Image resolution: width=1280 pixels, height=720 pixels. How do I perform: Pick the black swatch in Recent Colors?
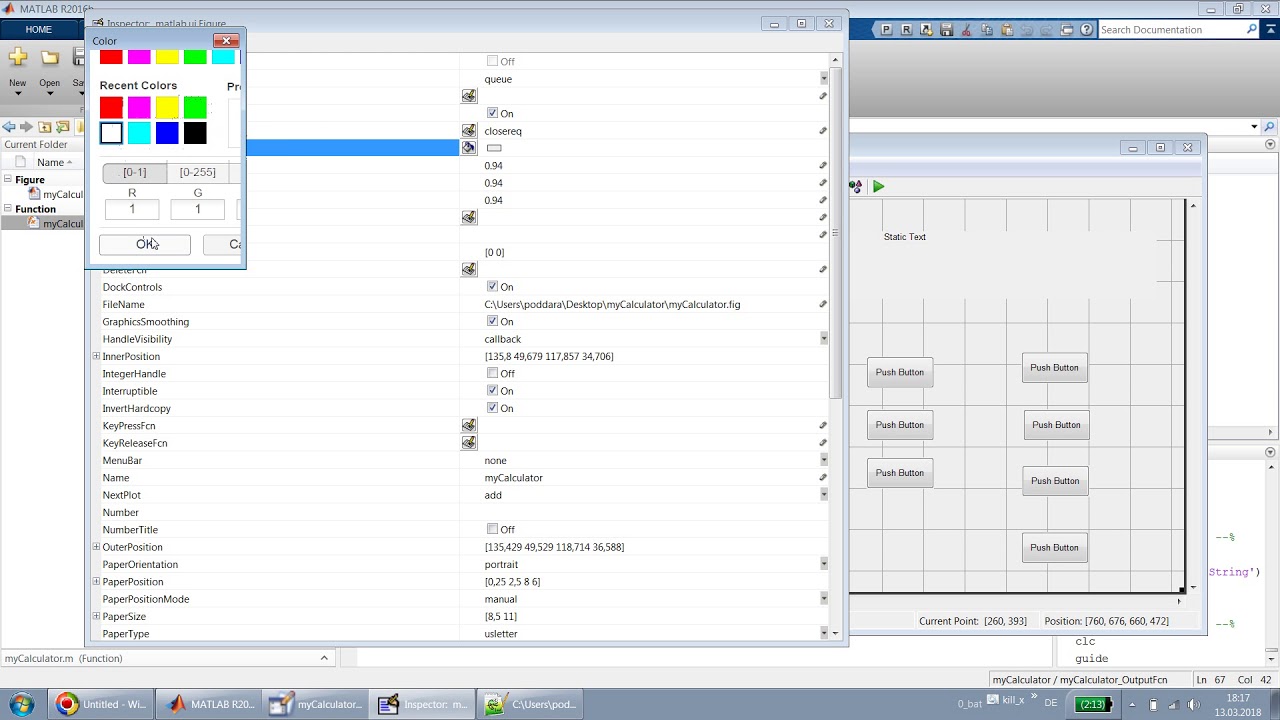point(195,133)
